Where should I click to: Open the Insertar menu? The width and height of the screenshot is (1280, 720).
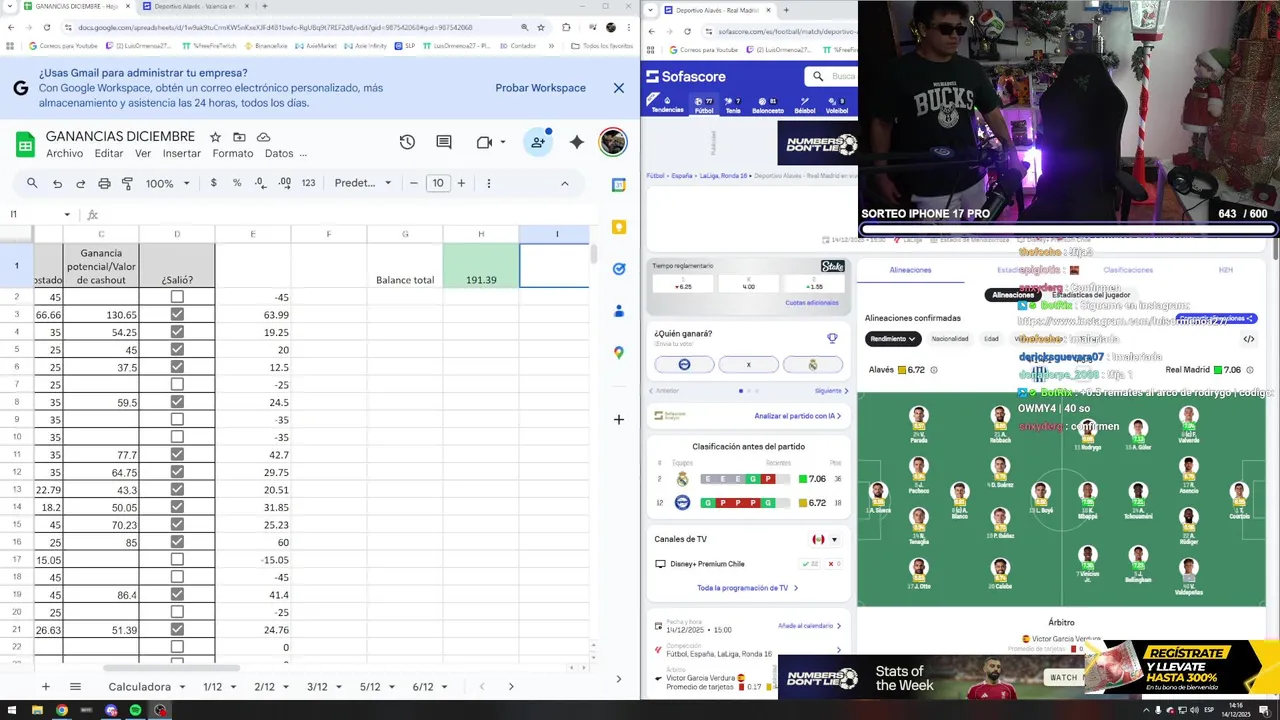pyautogui.click(x=182, y=154)
